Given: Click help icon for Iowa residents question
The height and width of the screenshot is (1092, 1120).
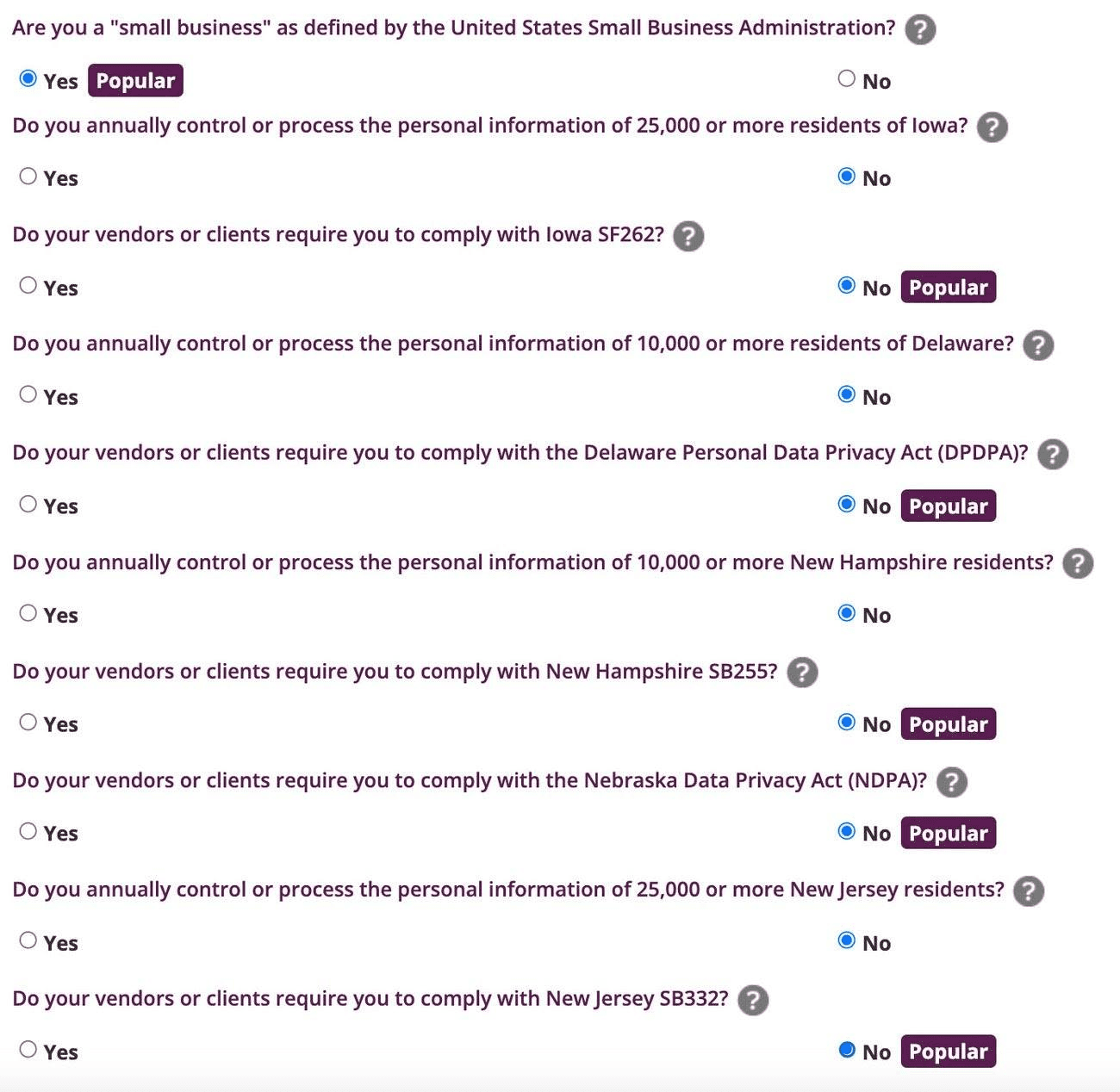Looking at the screenshot, I should [x=992, y=127].
